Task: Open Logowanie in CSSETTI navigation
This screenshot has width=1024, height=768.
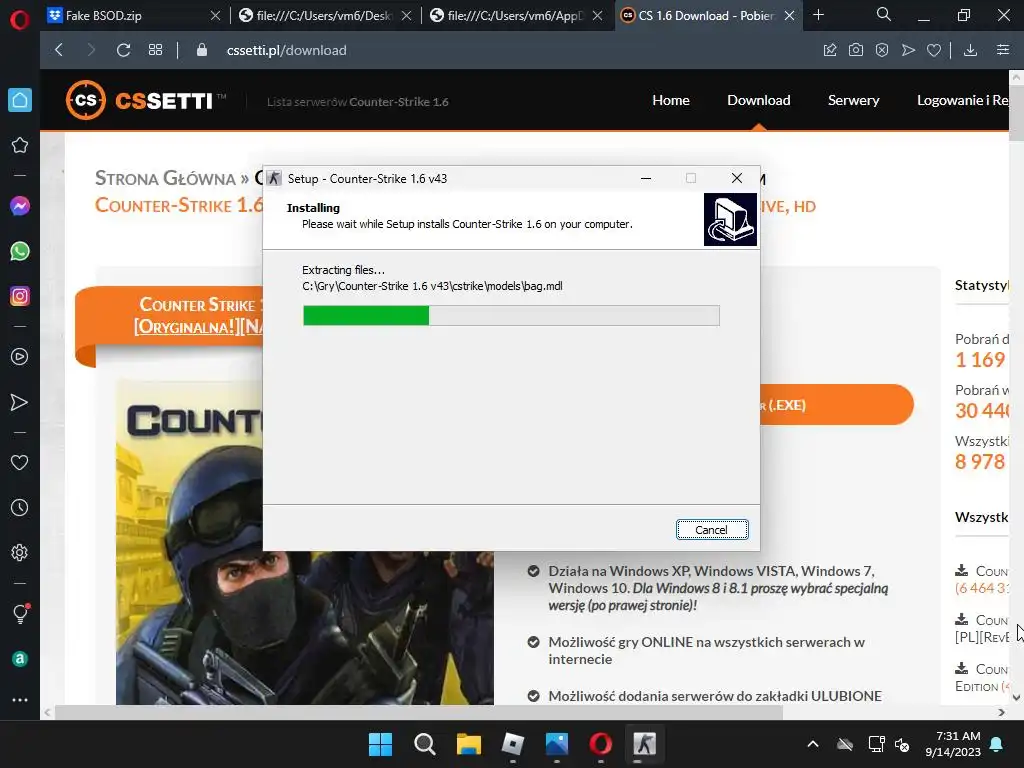Action: tap(963, 100)
